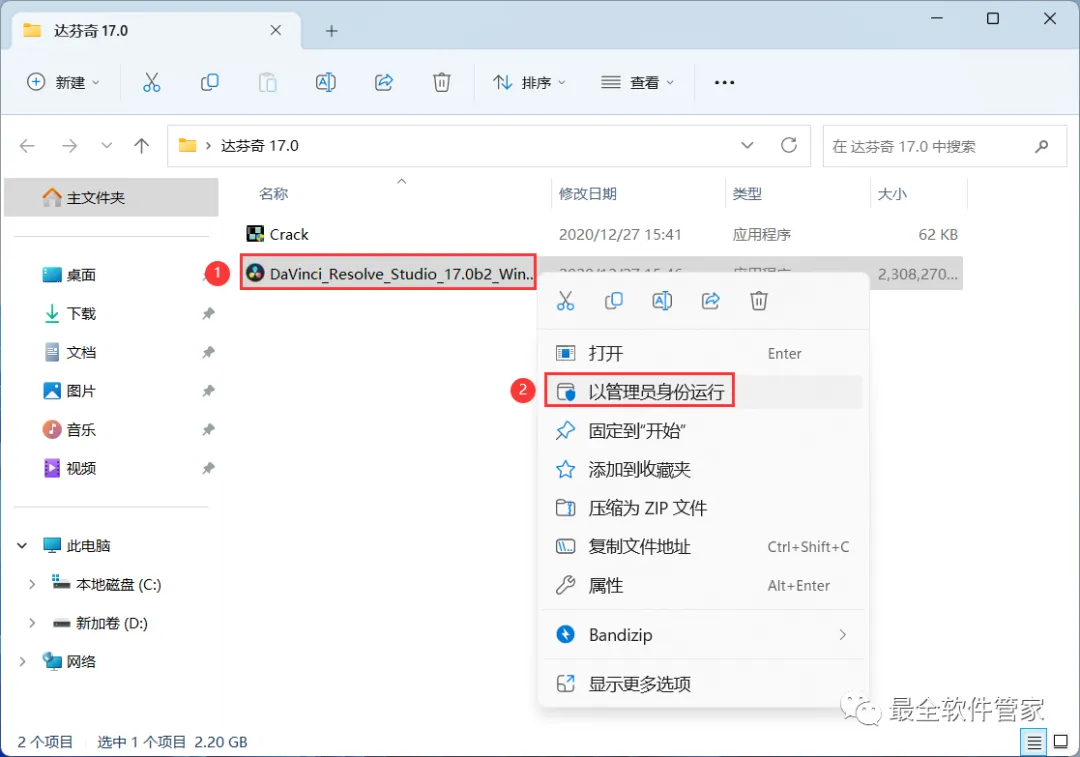Switch to details view in the status bar
The height and width of the screenshot is (757, 1080).
[1034, 742]
